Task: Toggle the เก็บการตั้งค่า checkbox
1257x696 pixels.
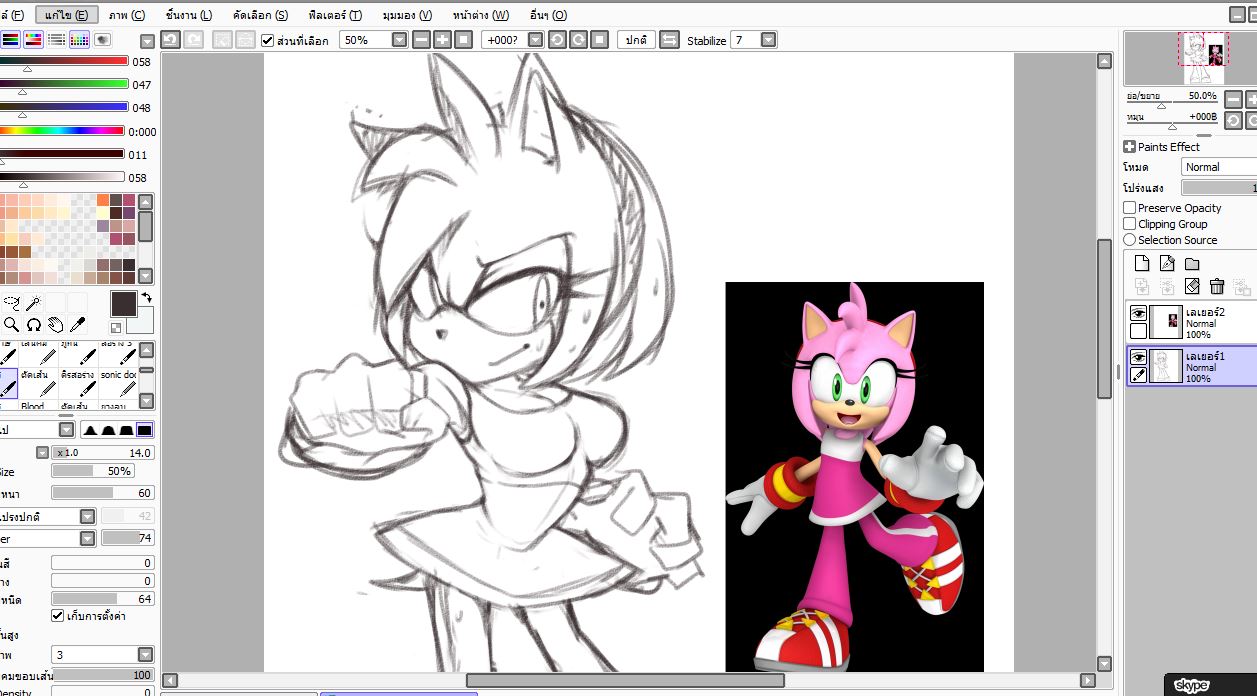Action: pos(57,616)
